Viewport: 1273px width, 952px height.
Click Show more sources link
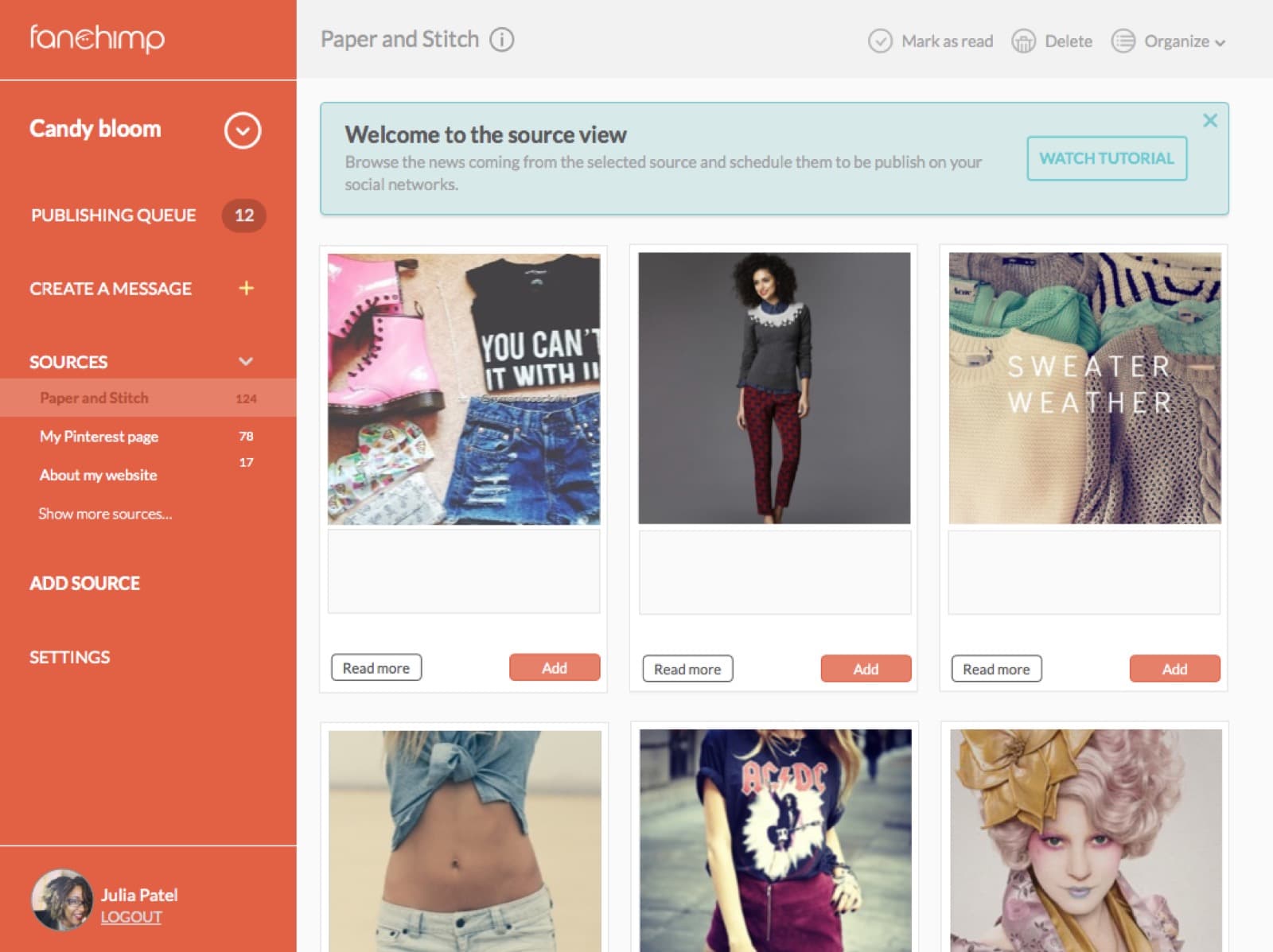pyautogui.click(x=105, y=514)
